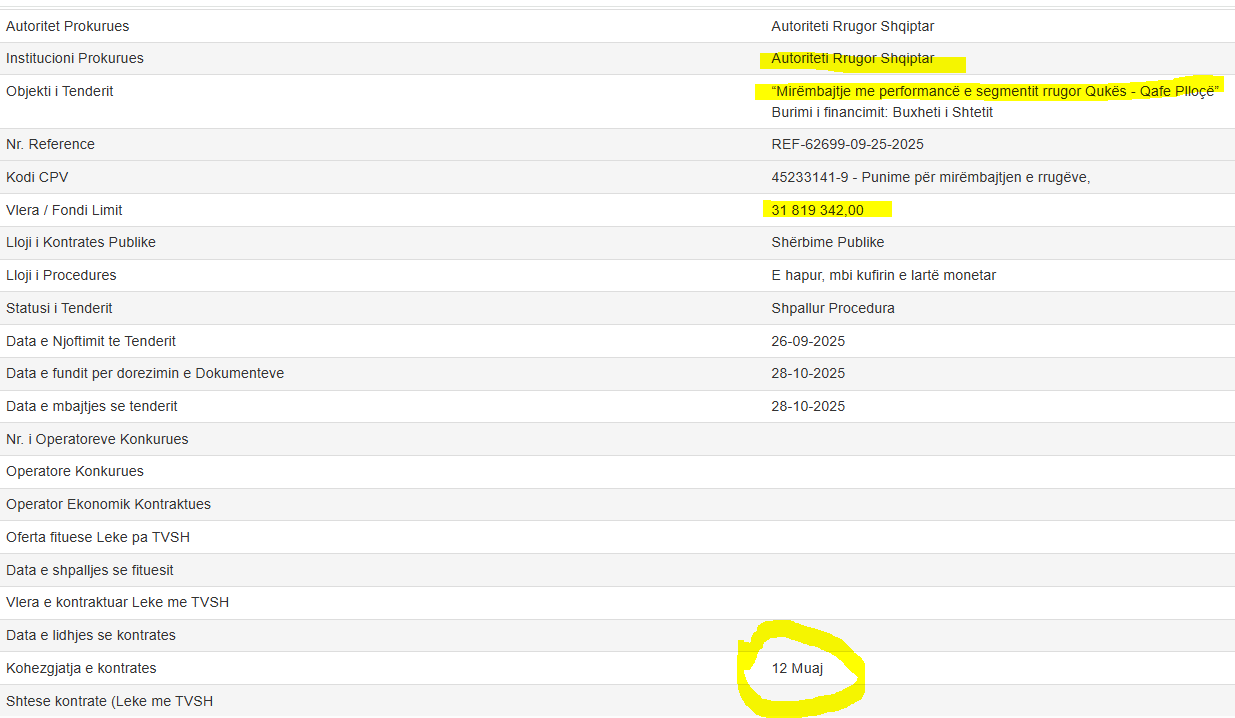
Task: Click the procedure type E hapur, mbi kufirin value
Action: click(x=883, y=275)
